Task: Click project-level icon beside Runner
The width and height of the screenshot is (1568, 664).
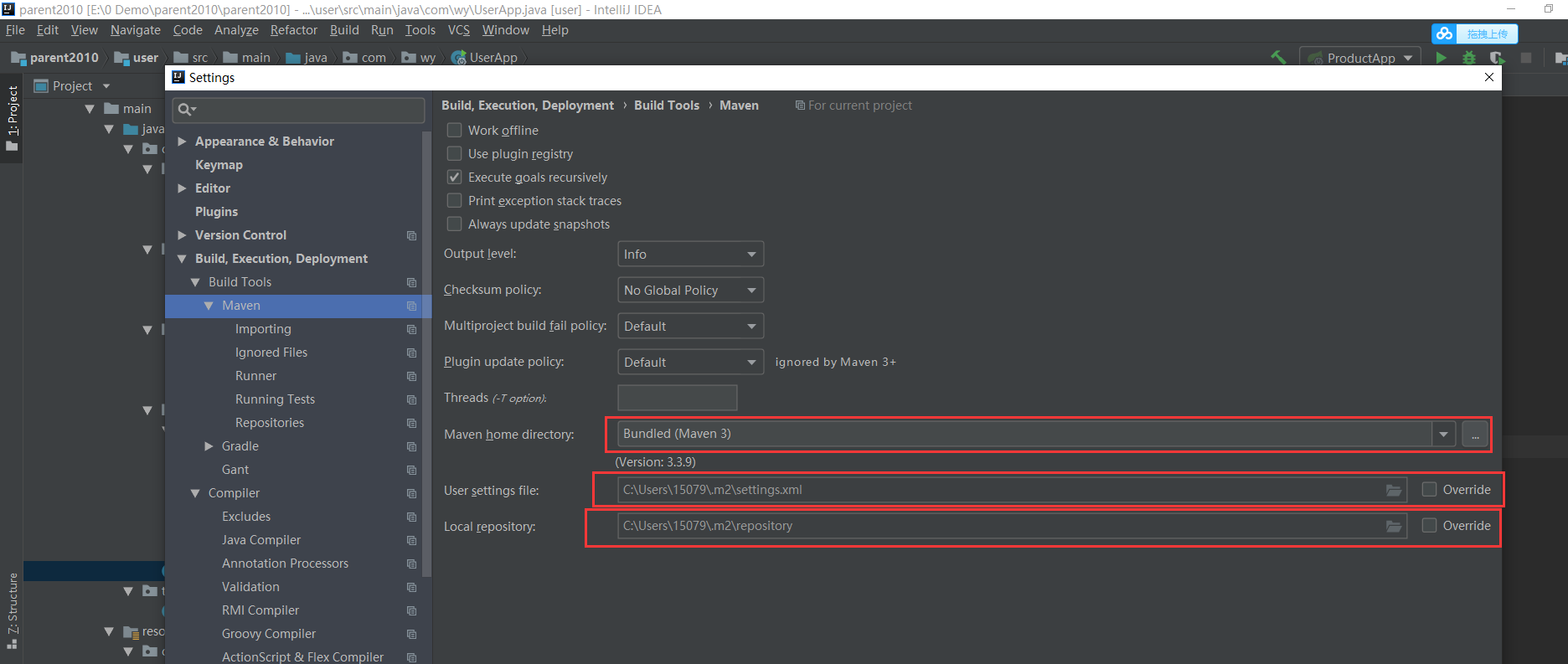Action: 411,376
